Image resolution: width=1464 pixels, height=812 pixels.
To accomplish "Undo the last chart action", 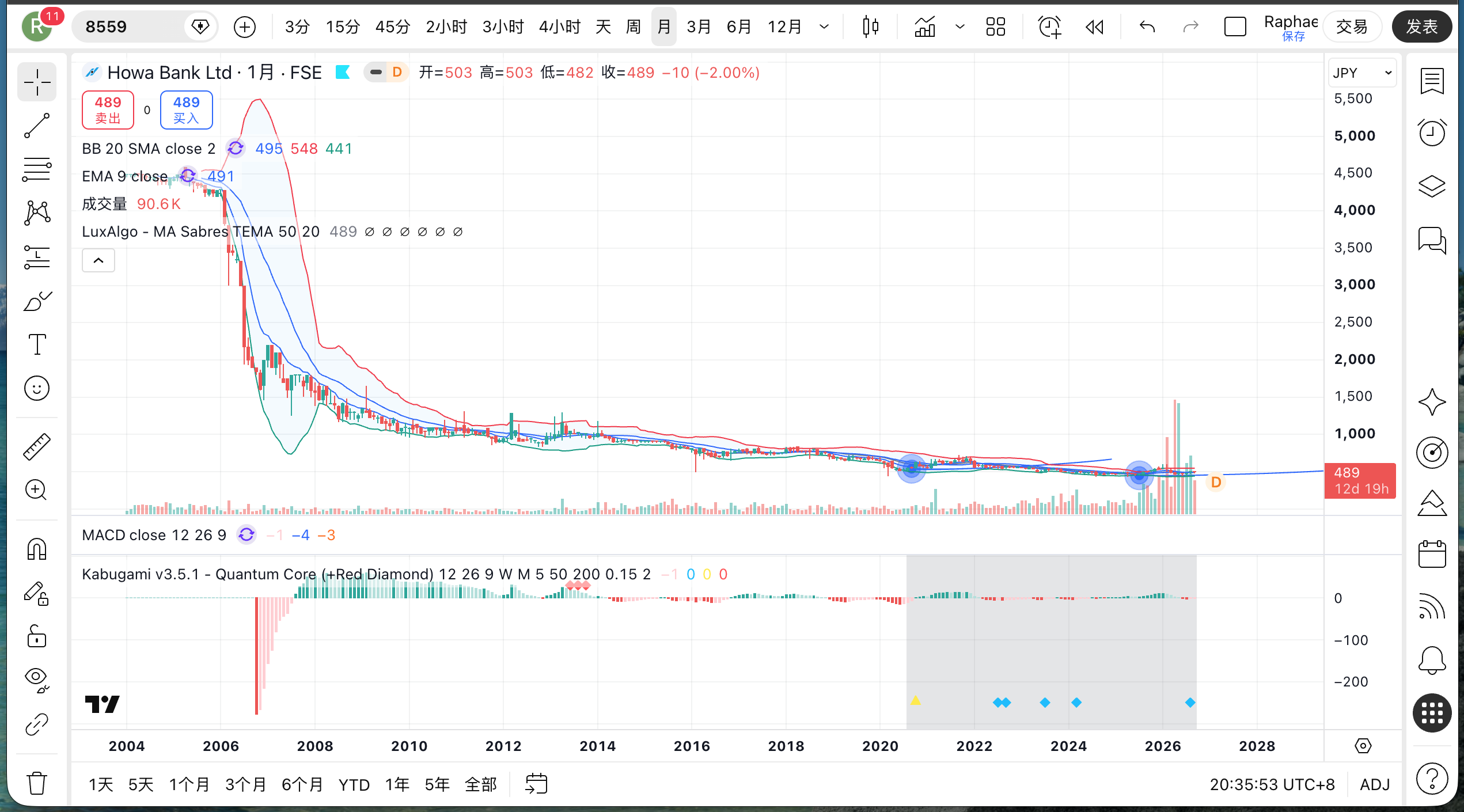I will (x=1147, y=26).
